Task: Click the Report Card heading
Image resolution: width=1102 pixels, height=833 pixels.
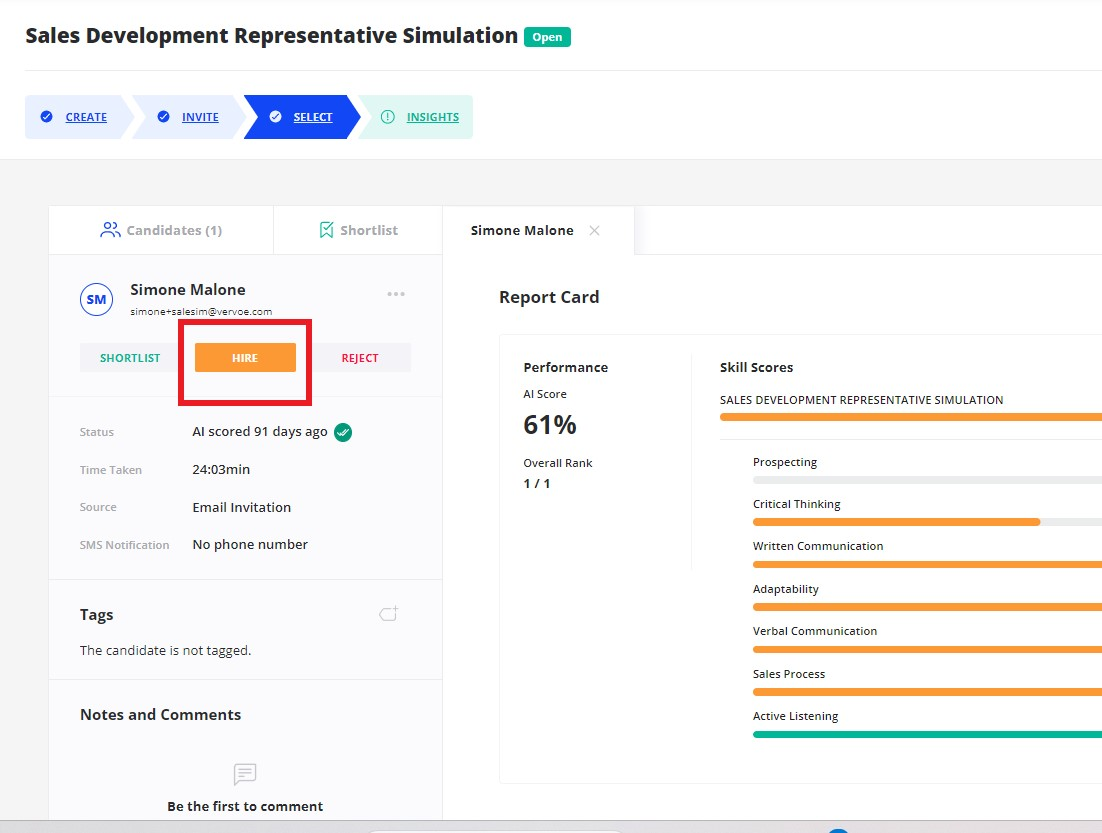Action: [x=549, y=297]
